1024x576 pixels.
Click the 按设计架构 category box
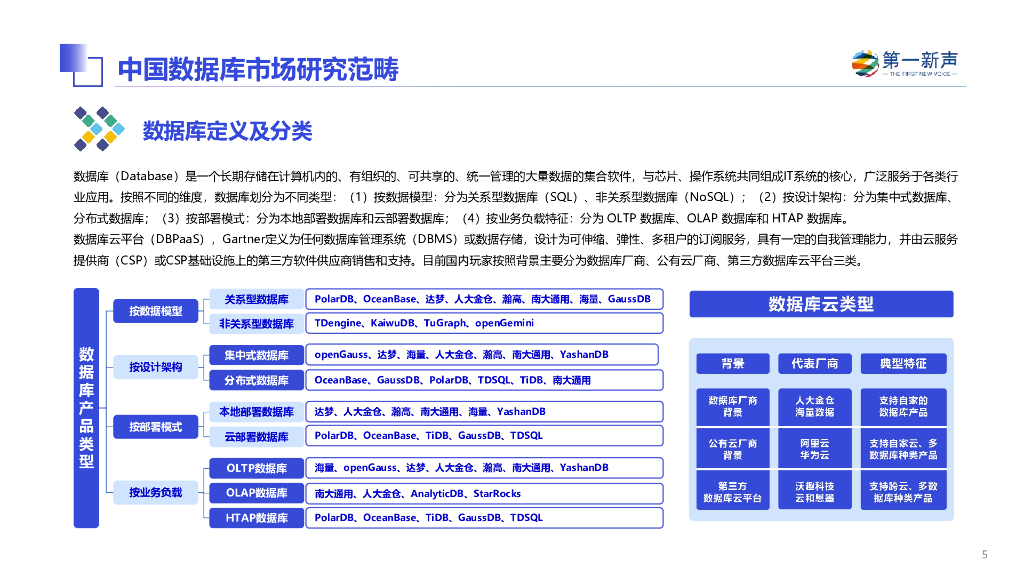155,367
